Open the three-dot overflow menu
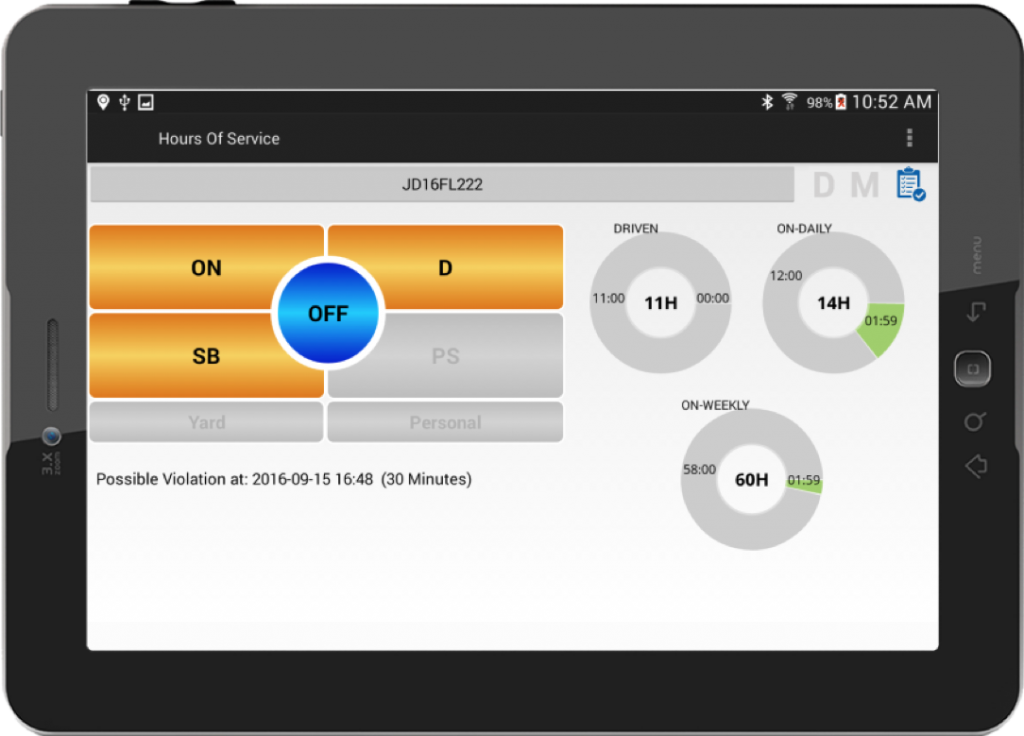This screenshot has width=1024, height=736. point(908,138)
